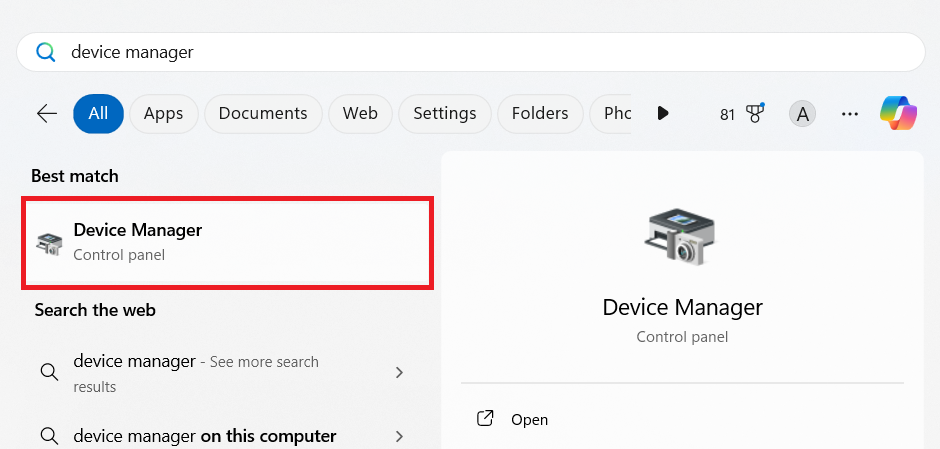Open the account avatar A
The width and height of the screenshot is (940, 449).
click(801, 114)
